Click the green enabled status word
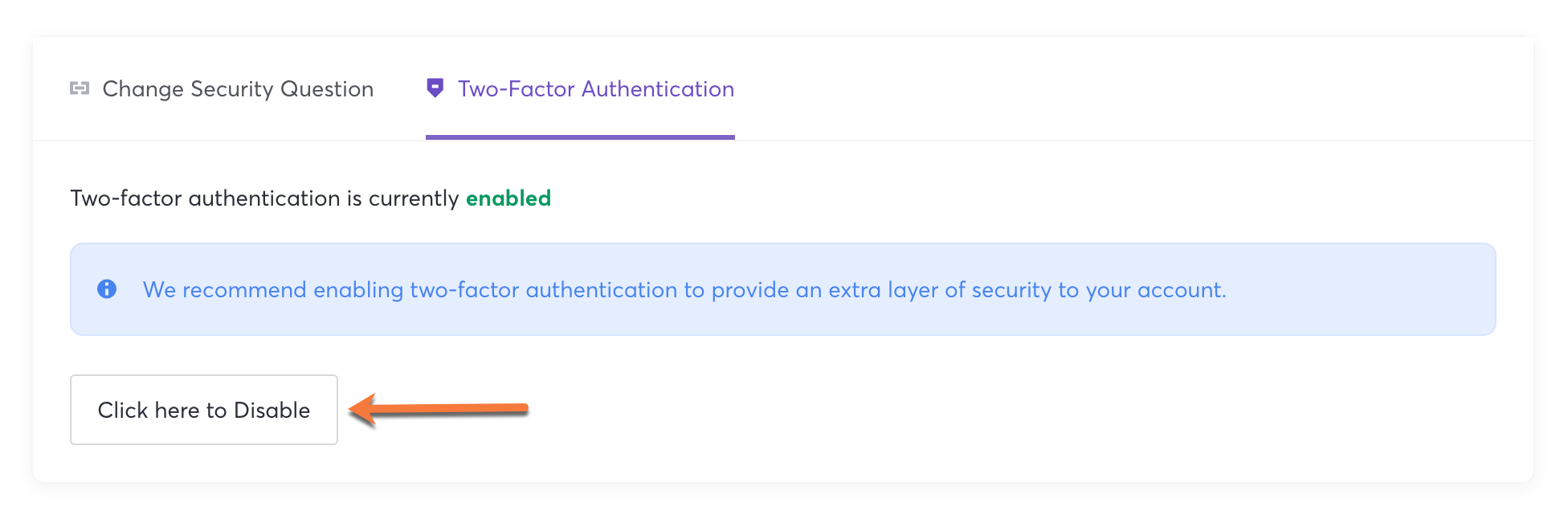Screen dimensions: 1568x511 tap(508, 198)
